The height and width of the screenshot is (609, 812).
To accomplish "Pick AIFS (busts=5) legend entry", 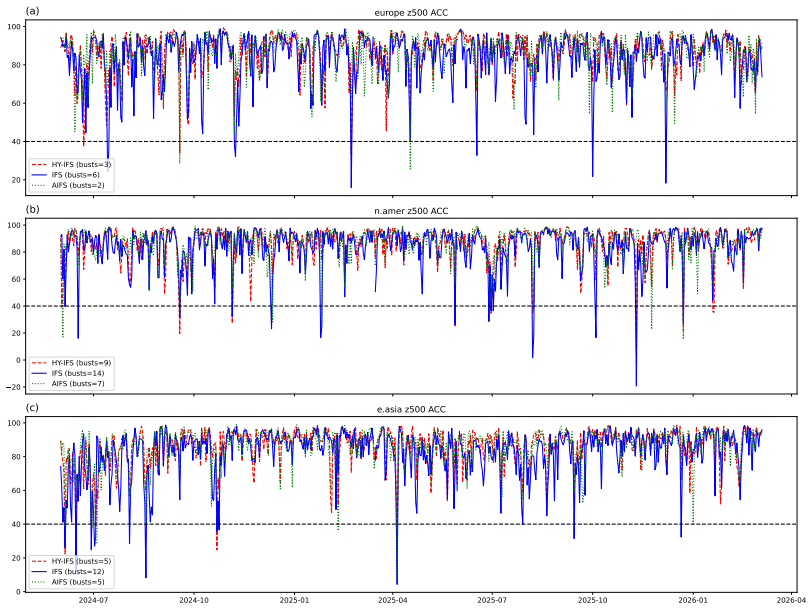I will tap(68, 582).
